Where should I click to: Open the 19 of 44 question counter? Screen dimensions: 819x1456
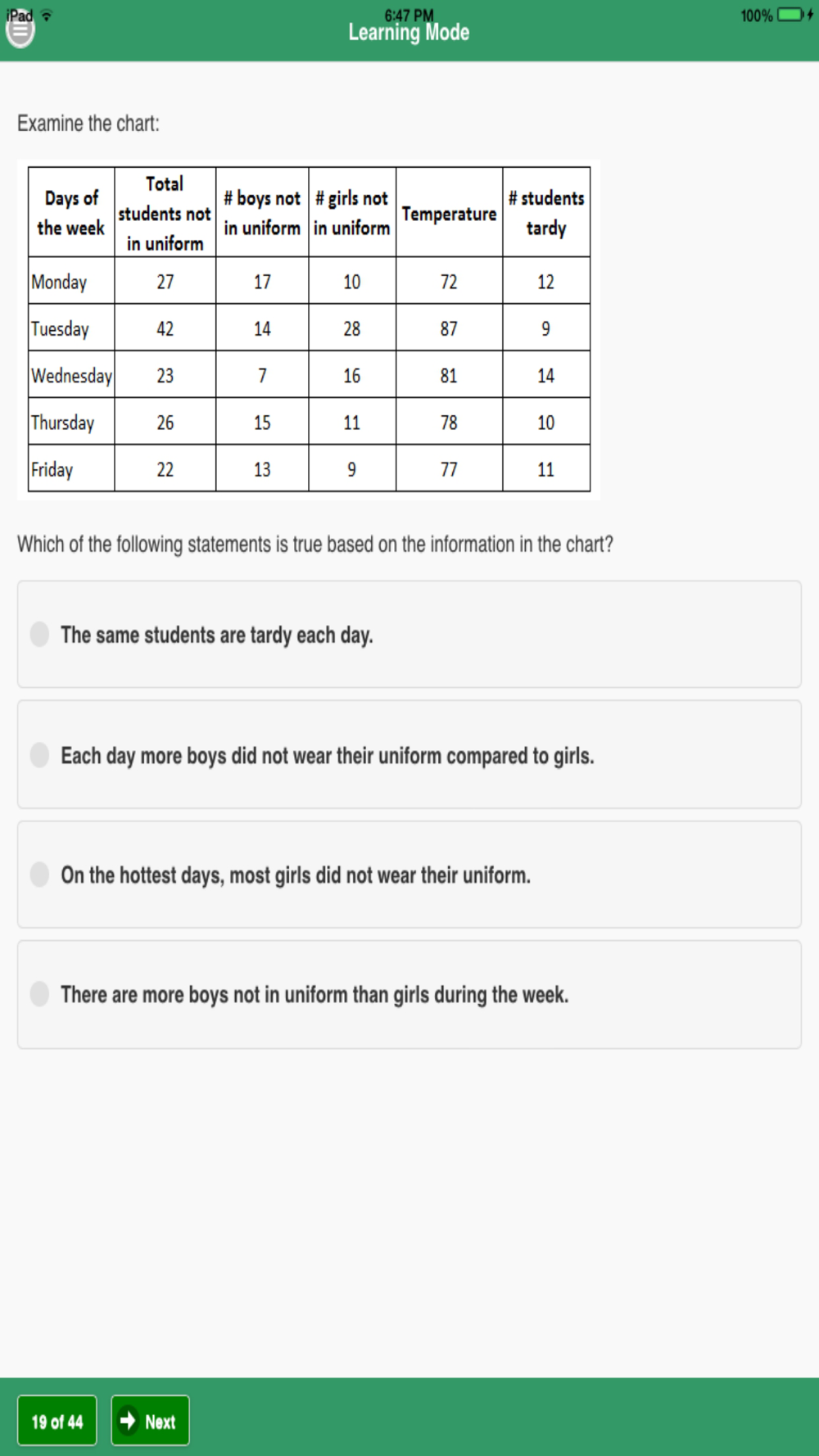[x=57, y=1420]
